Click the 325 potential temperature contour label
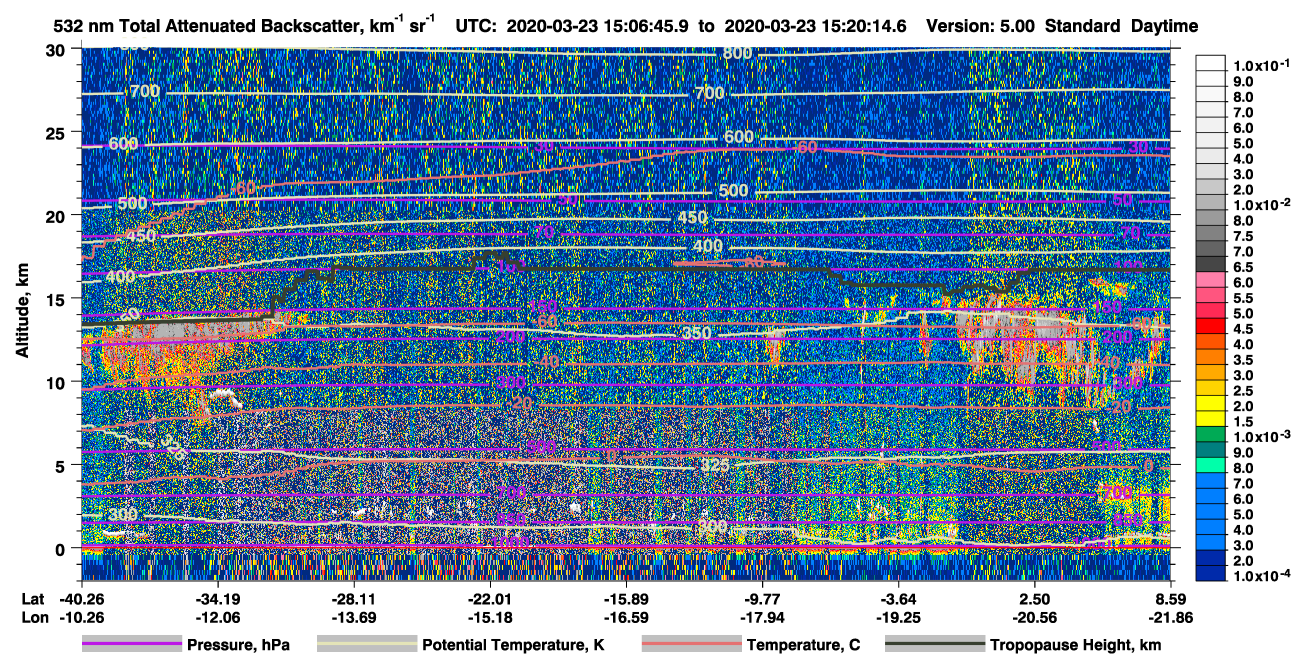Viewport: 1300px width, 667px height. [714, 465]
